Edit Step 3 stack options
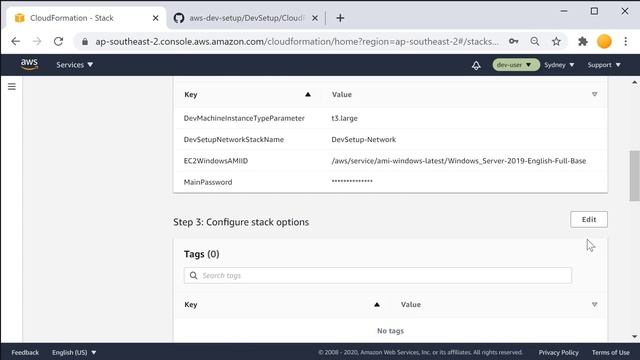 589,220
